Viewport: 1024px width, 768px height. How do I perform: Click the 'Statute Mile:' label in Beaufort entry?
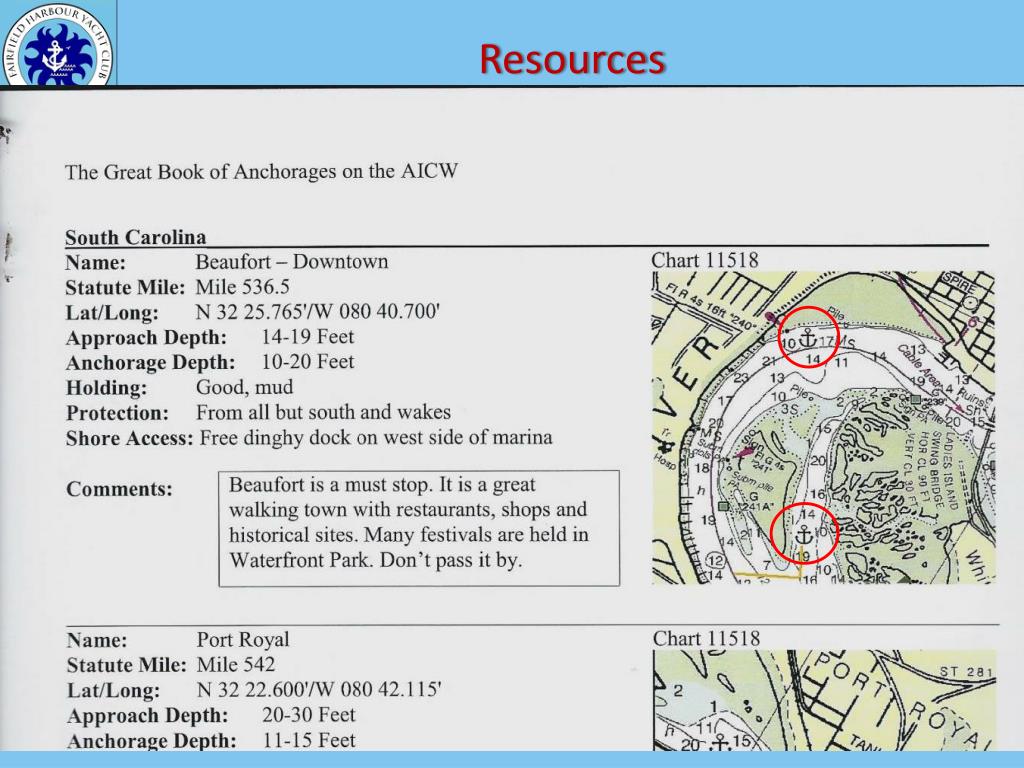click(x=125, y=287)
